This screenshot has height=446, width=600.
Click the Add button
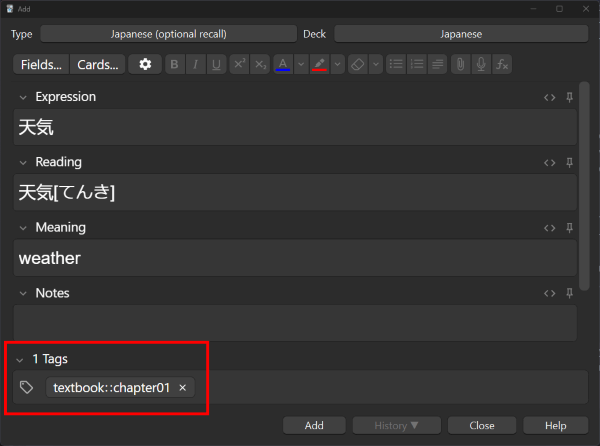(314, 425)
